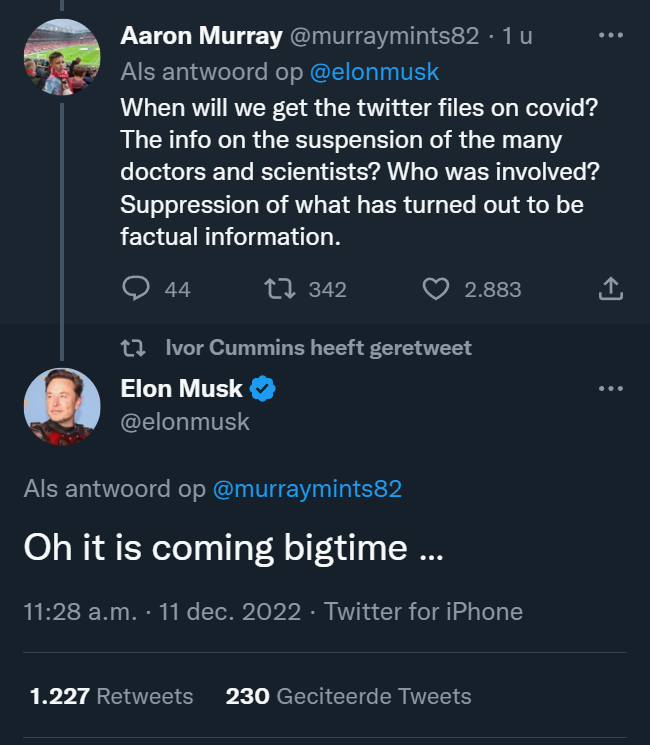Click Elon Musk's verified badge
This screenshot has height=745, width=650.
(x=262, y=388)
